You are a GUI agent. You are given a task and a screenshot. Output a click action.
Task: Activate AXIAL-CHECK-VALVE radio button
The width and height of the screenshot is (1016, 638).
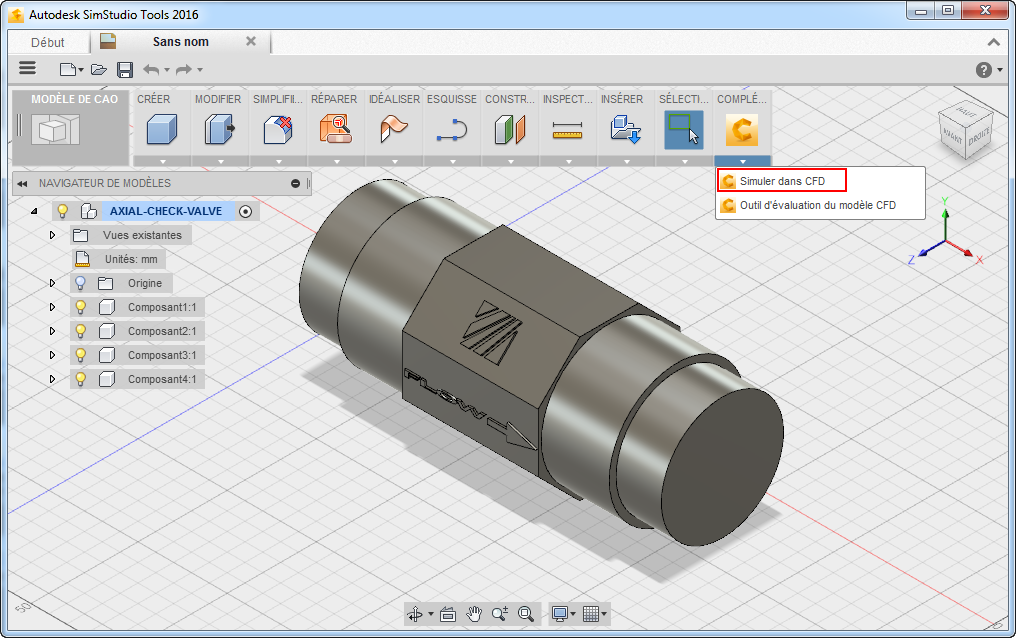[x=246, y=211]
